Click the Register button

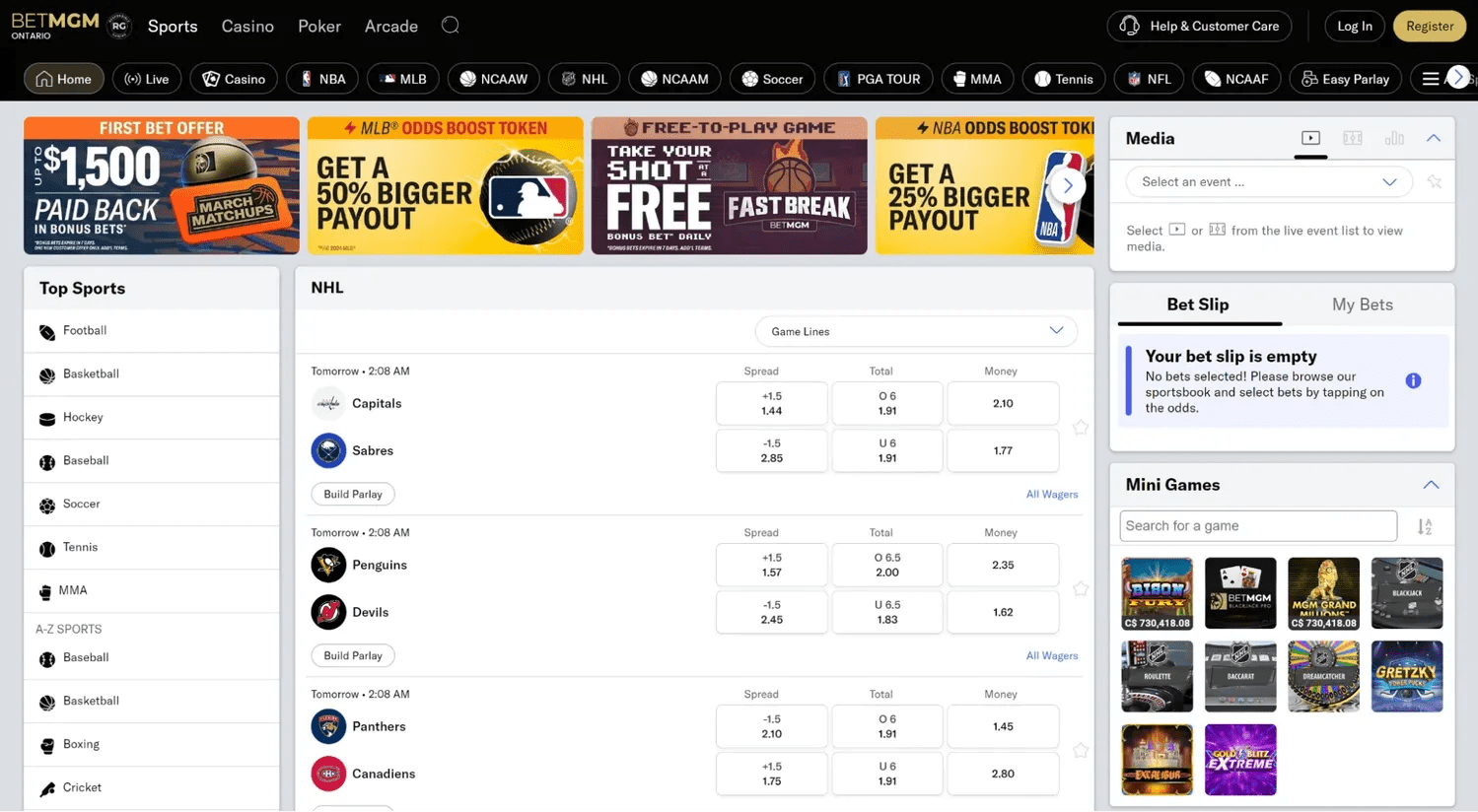point(1430,26)
